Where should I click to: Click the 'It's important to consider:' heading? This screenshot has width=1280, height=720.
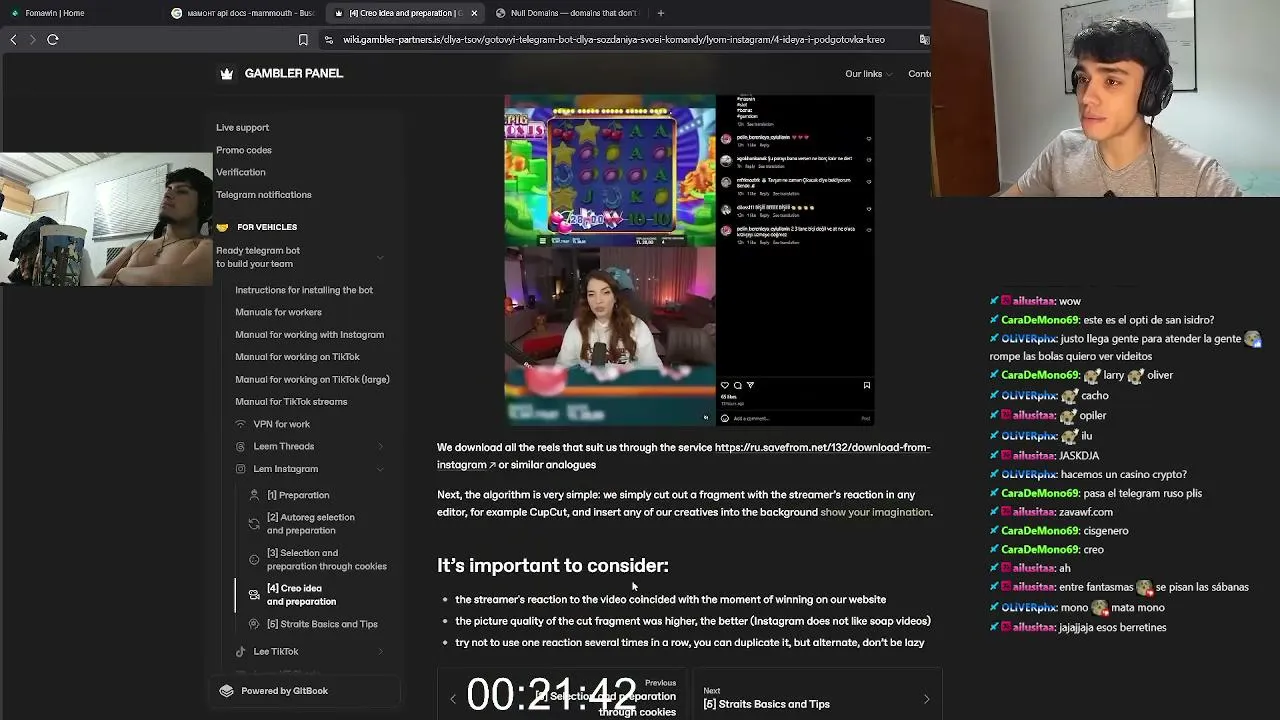(553, 566)
